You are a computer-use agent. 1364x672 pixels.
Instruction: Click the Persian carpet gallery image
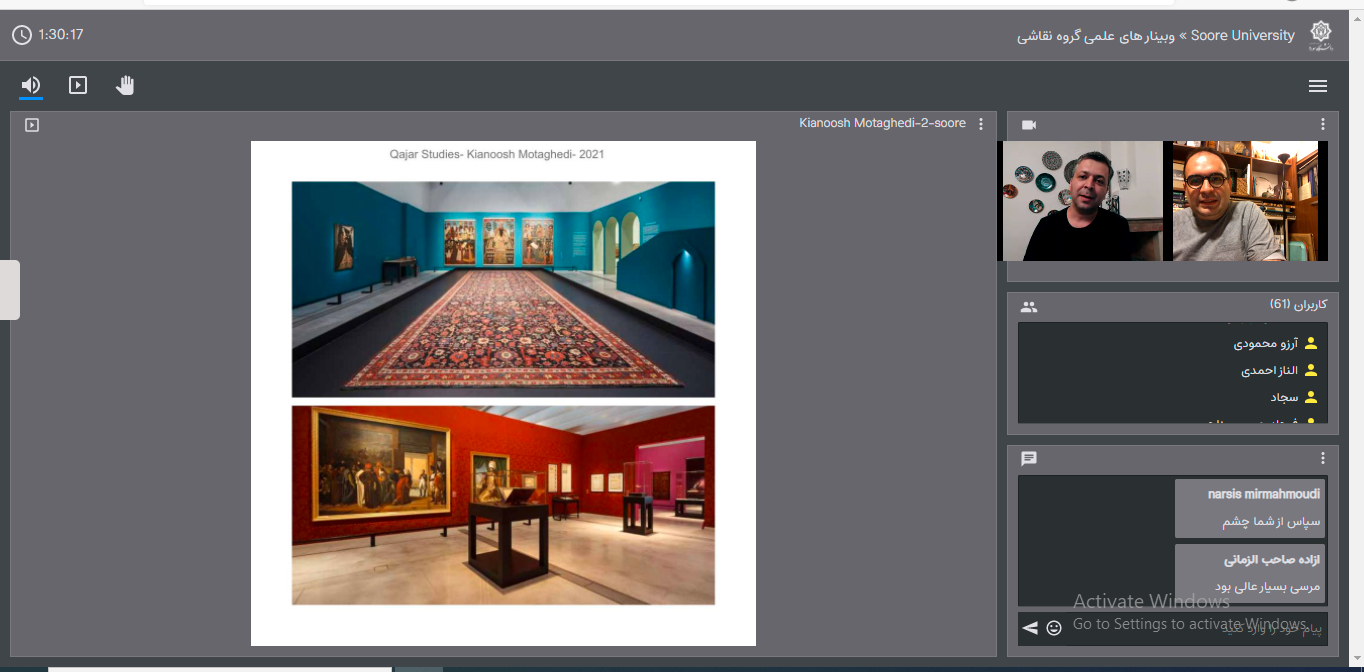(503, 289)
